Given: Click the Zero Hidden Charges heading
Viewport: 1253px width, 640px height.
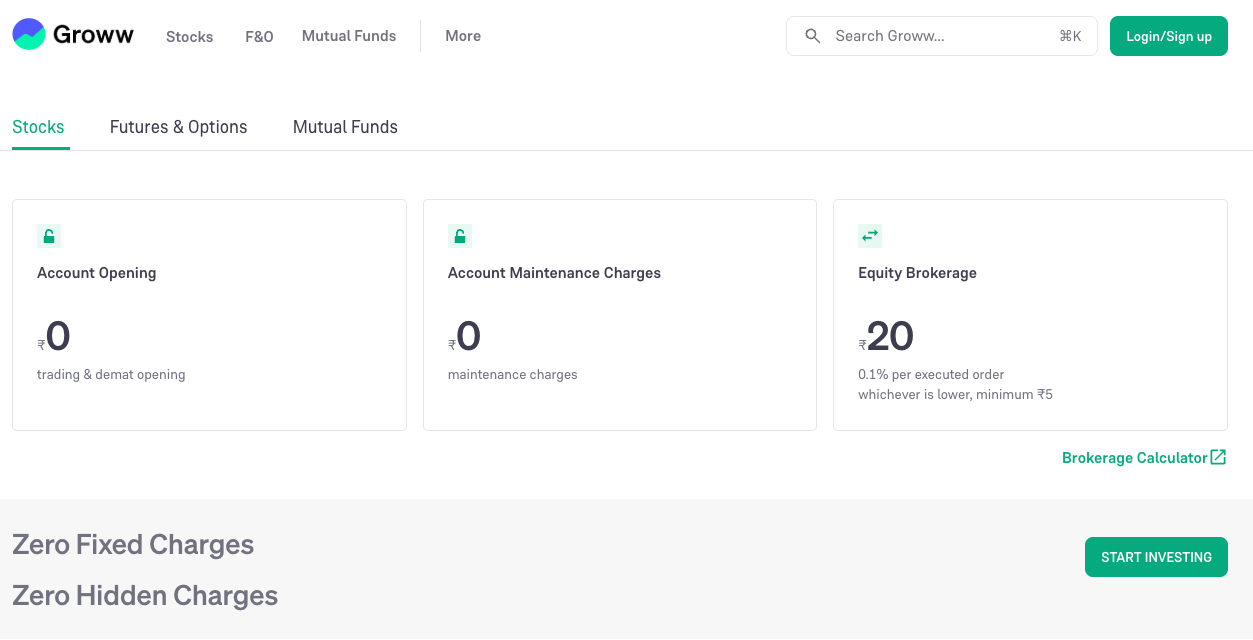Looking at the screenshot, I should (145, 596).
